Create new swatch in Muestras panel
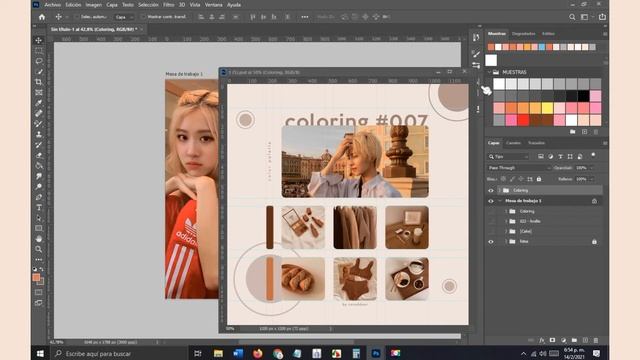 [x=584, y=132]
